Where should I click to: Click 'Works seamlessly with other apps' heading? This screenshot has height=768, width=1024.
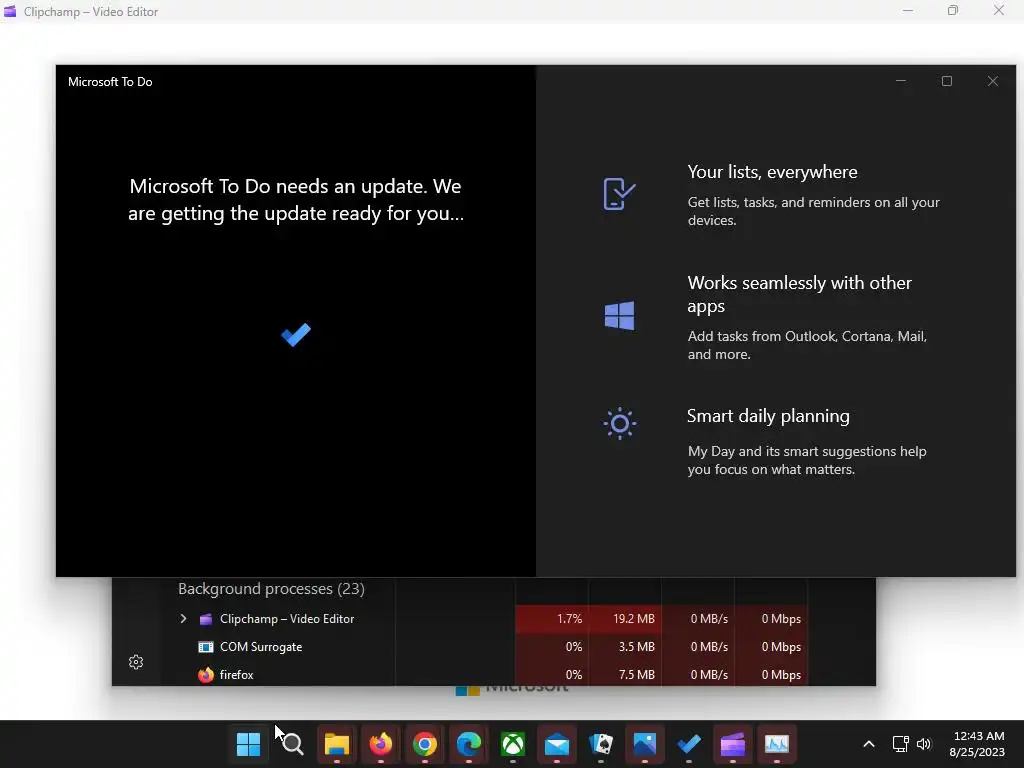[x=799, y=294]
